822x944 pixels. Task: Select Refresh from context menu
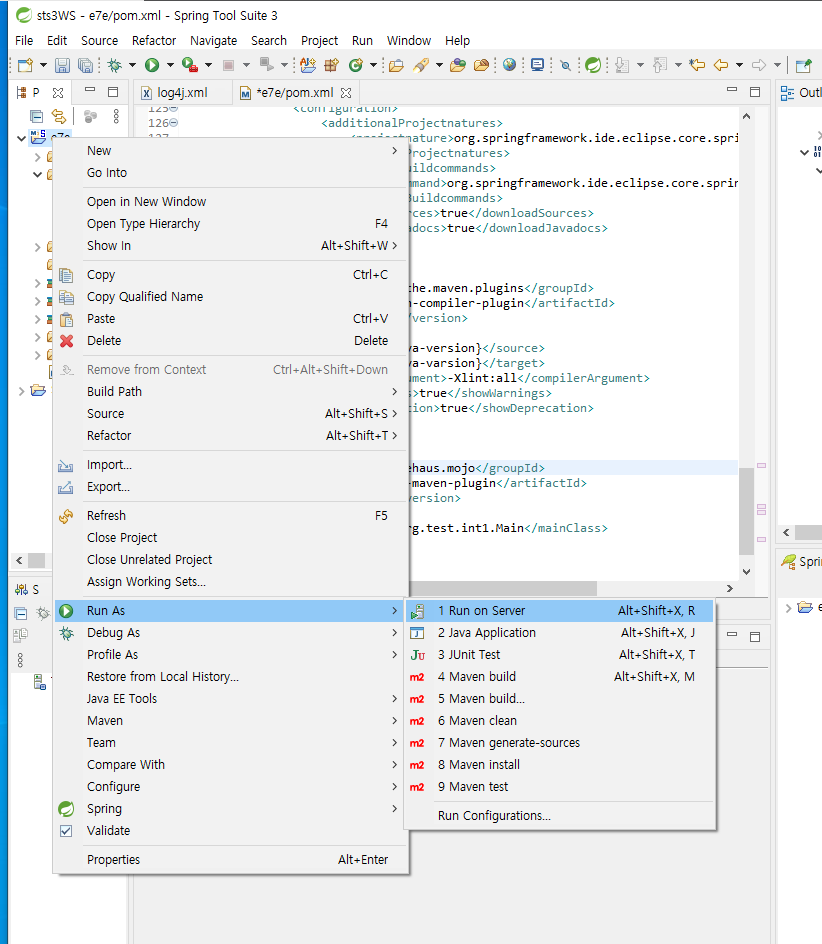tap(231, 515)
